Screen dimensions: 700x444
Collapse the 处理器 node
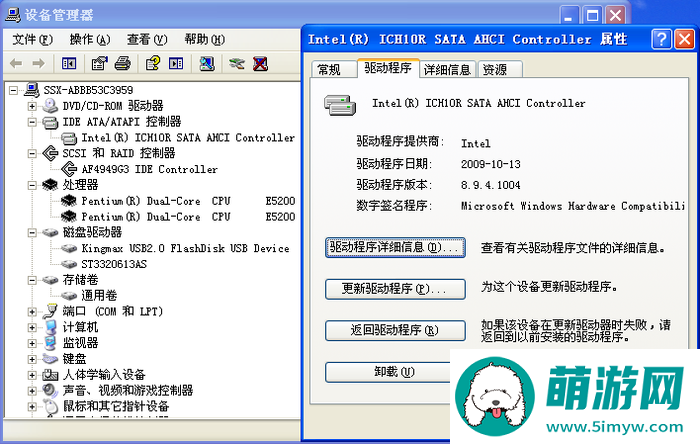click(x=32, y=185)
